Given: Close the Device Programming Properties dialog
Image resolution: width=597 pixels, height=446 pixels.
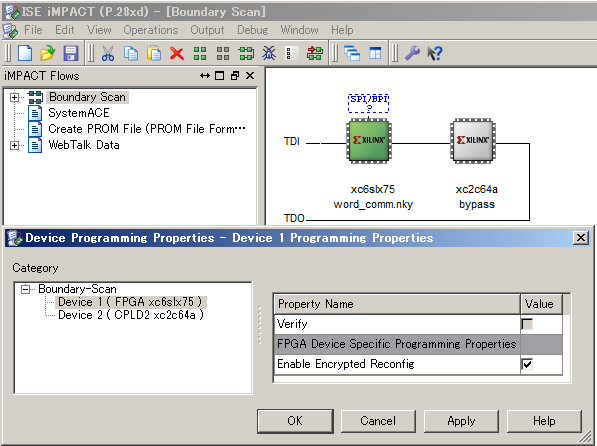Looking at the screenshot, I should [581, 238].
